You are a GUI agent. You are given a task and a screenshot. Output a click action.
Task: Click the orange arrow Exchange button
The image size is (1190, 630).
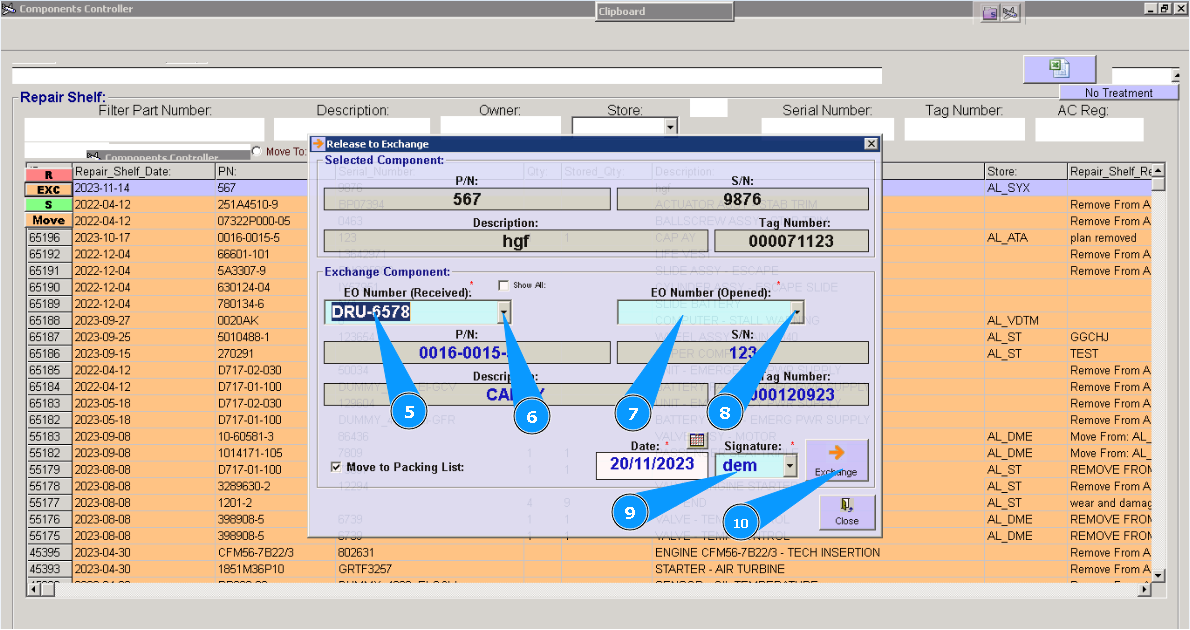coord(836,460)
